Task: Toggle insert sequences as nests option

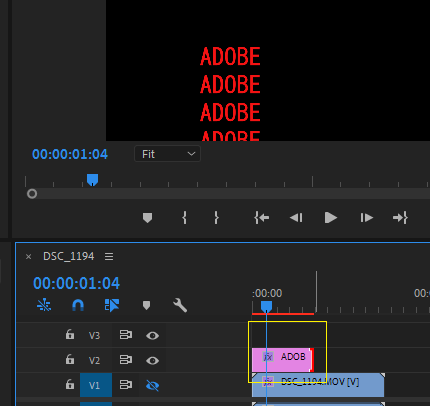Action: tap(44, 305)
